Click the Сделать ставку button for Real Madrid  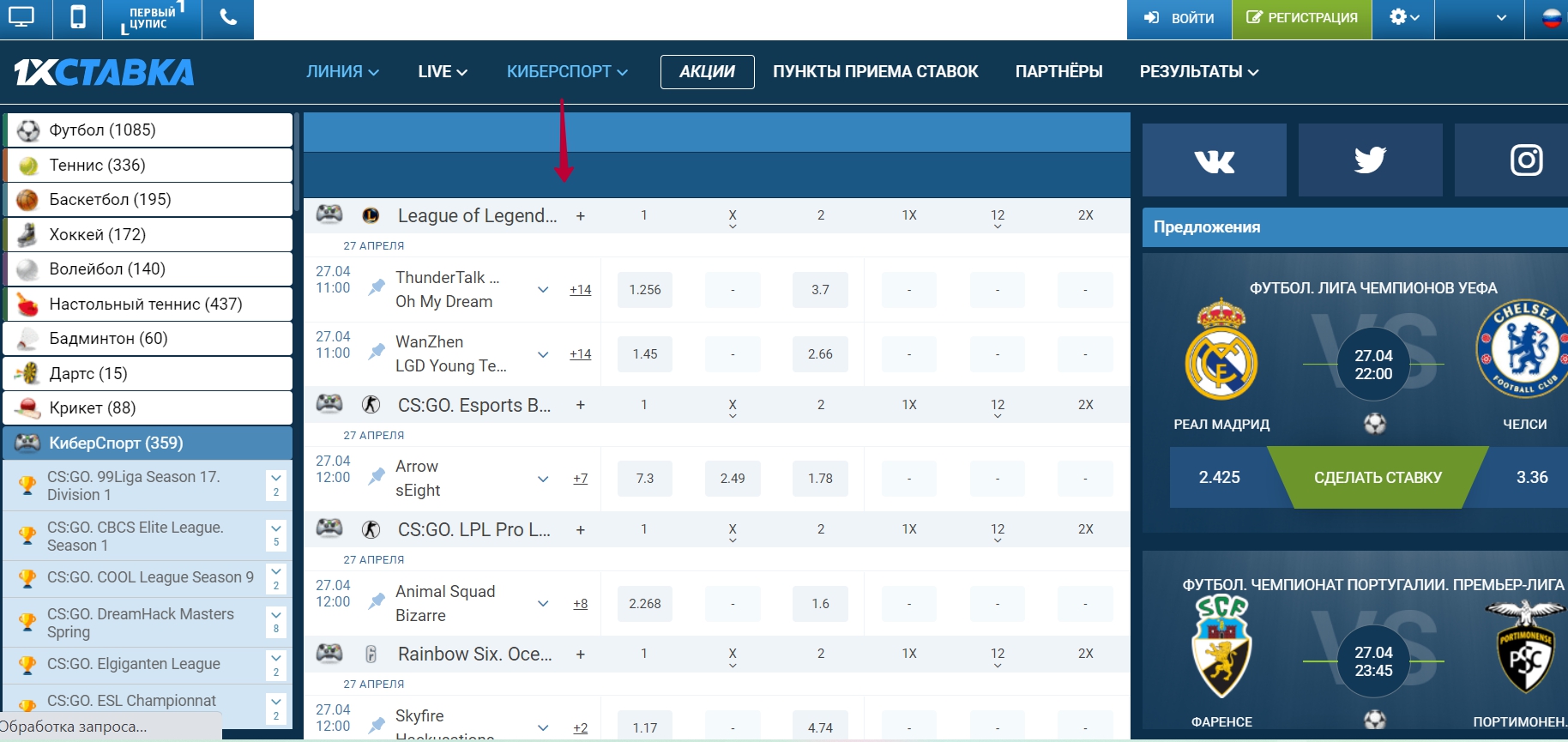pos(1377,478)
